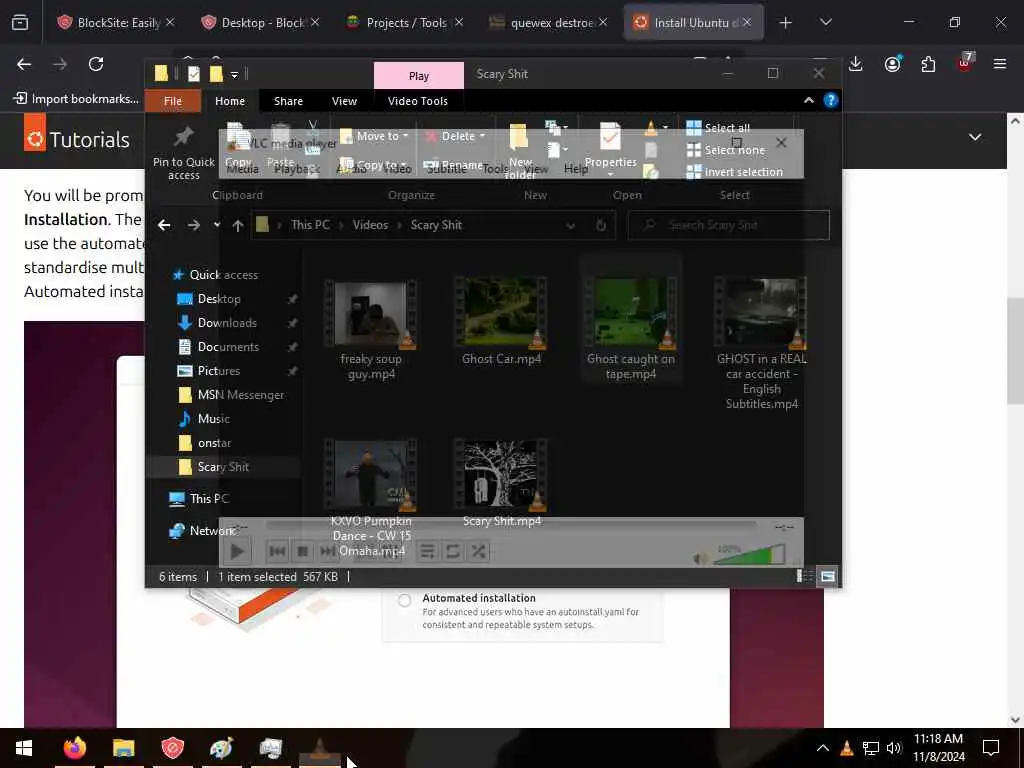
Task: Switch to large icons view toggle
Action: click(x=827, y=576)
